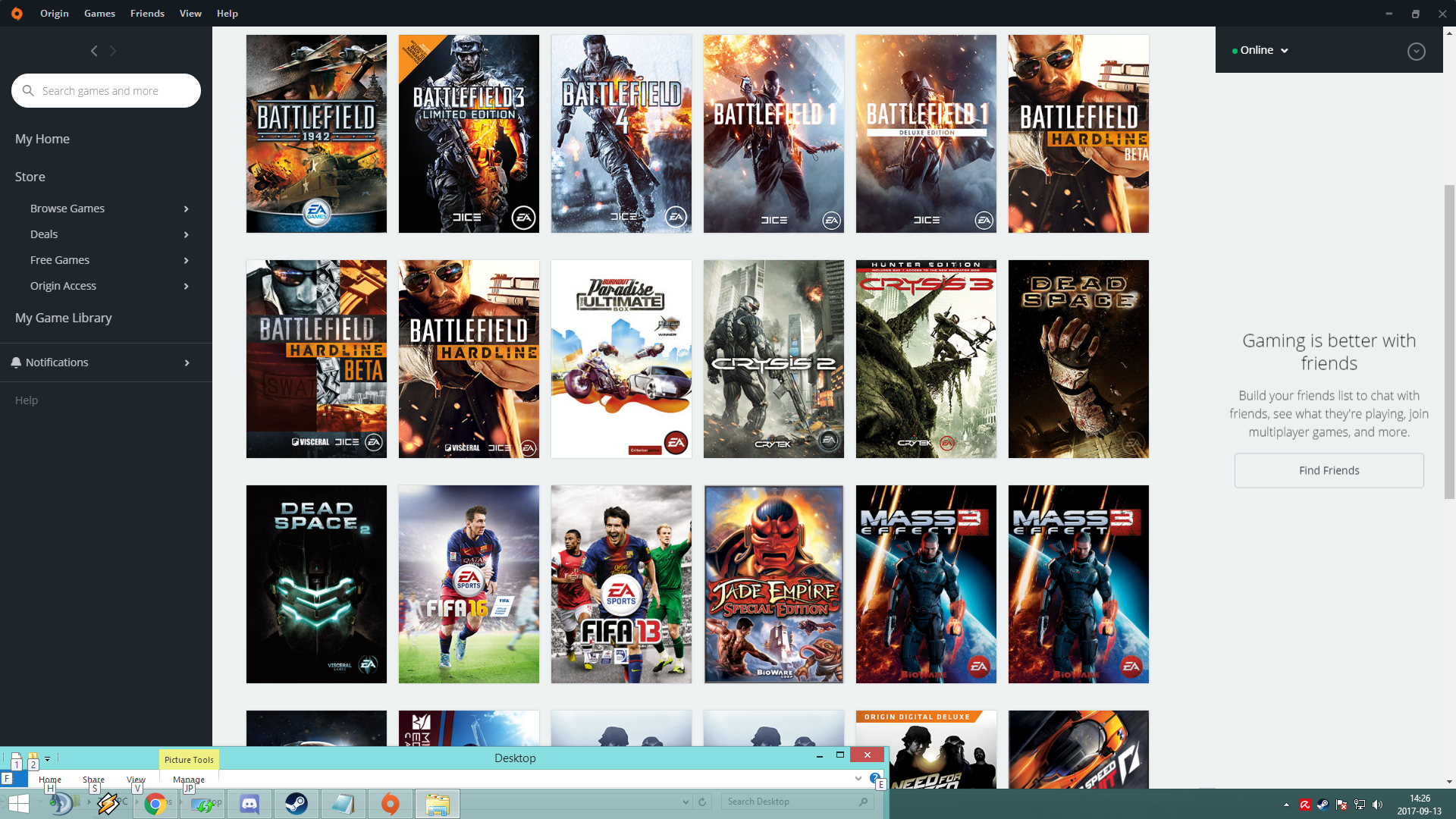Go back with the left navigation arrow
The image size is (1456, 819).
94,51
